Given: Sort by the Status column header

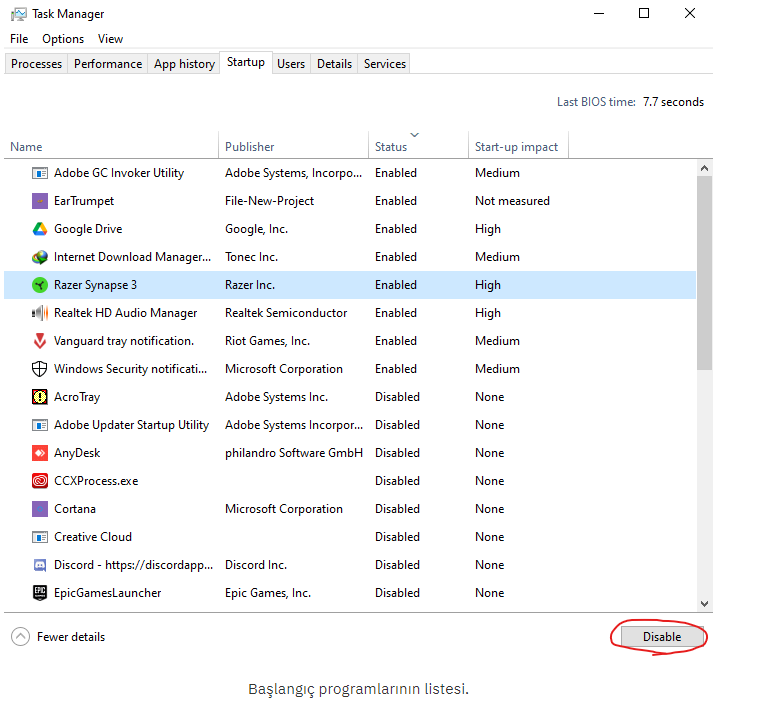Looking at the screenshot, I should [418, 147].
